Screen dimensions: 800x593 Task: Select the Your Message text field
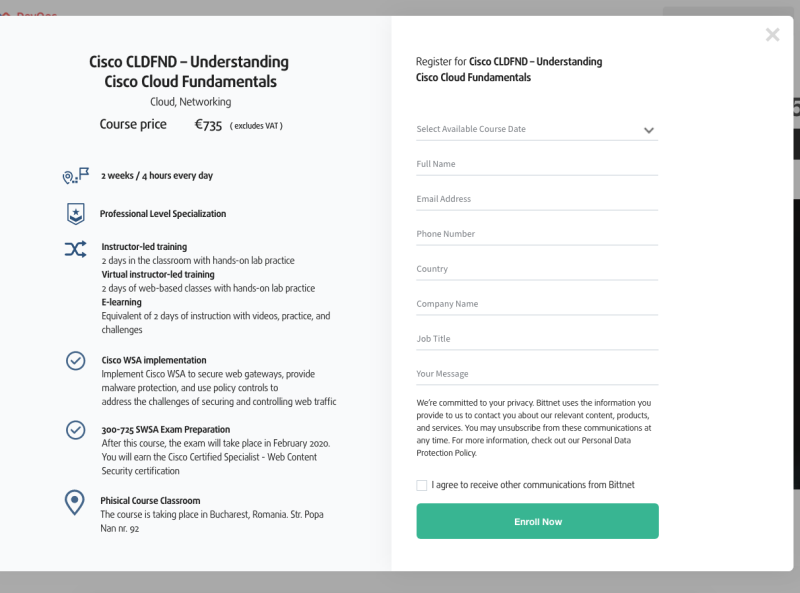point(537,374)
